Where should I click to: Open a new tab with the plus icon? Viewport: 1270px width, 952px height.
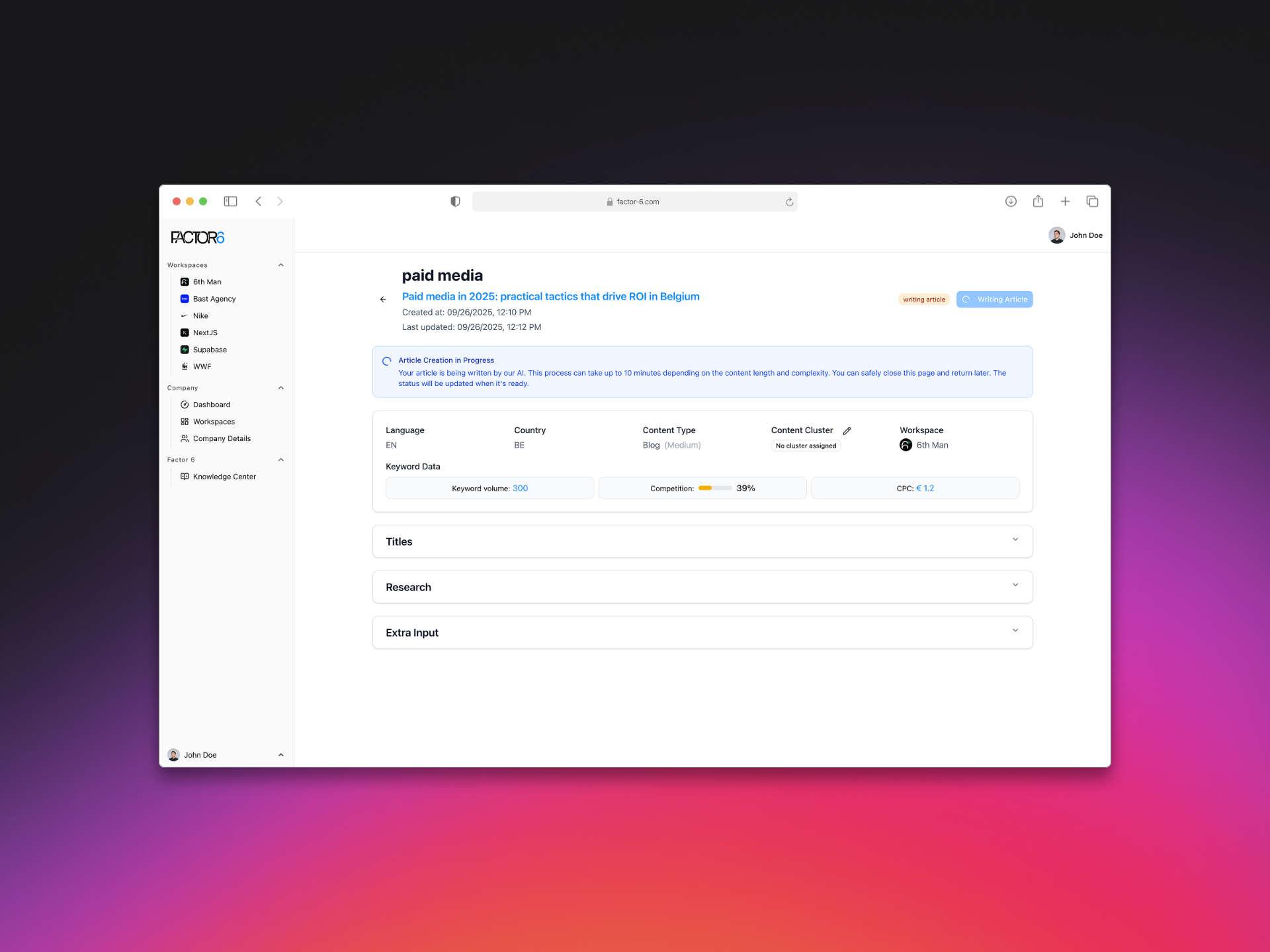[1065, 202]
